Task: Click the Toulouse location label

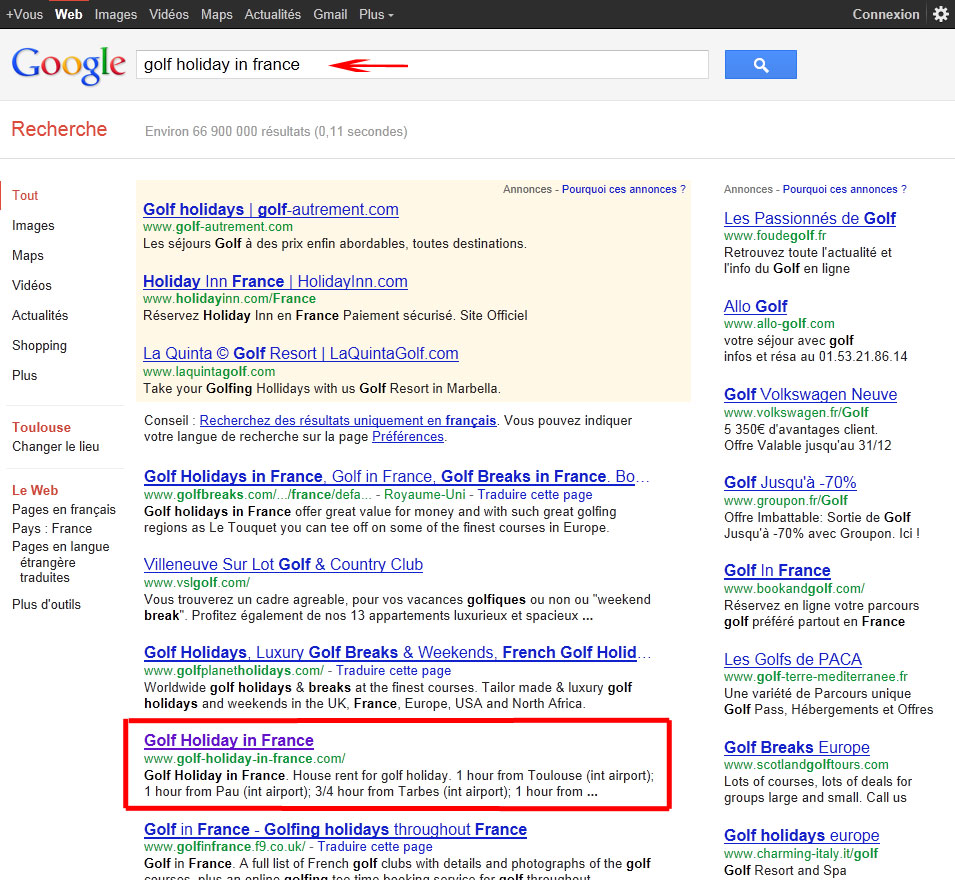Action: tap(41, 428)
